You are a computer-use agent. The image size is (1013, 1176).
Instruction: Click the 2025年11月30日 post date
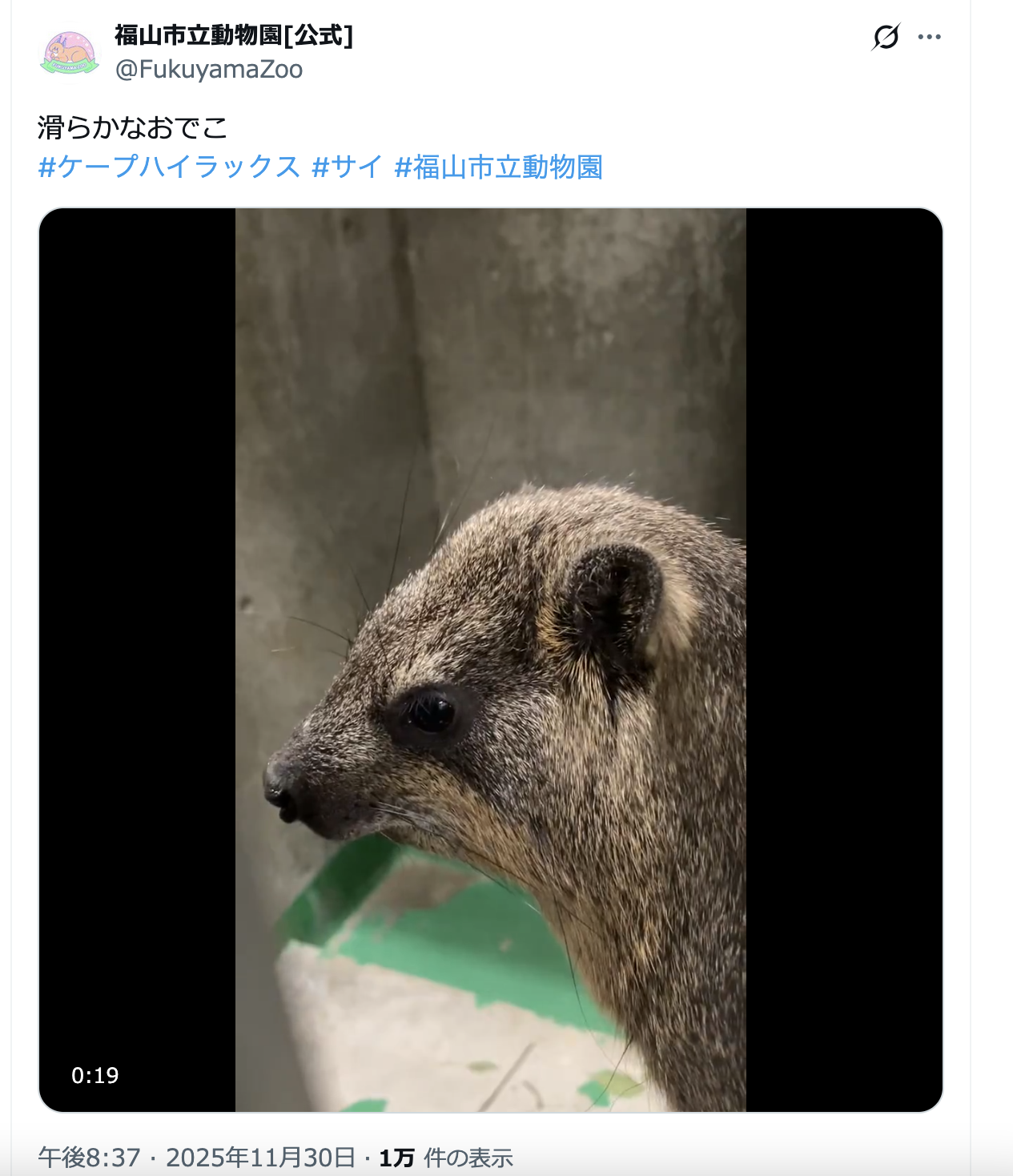(x=260, y=1158)
